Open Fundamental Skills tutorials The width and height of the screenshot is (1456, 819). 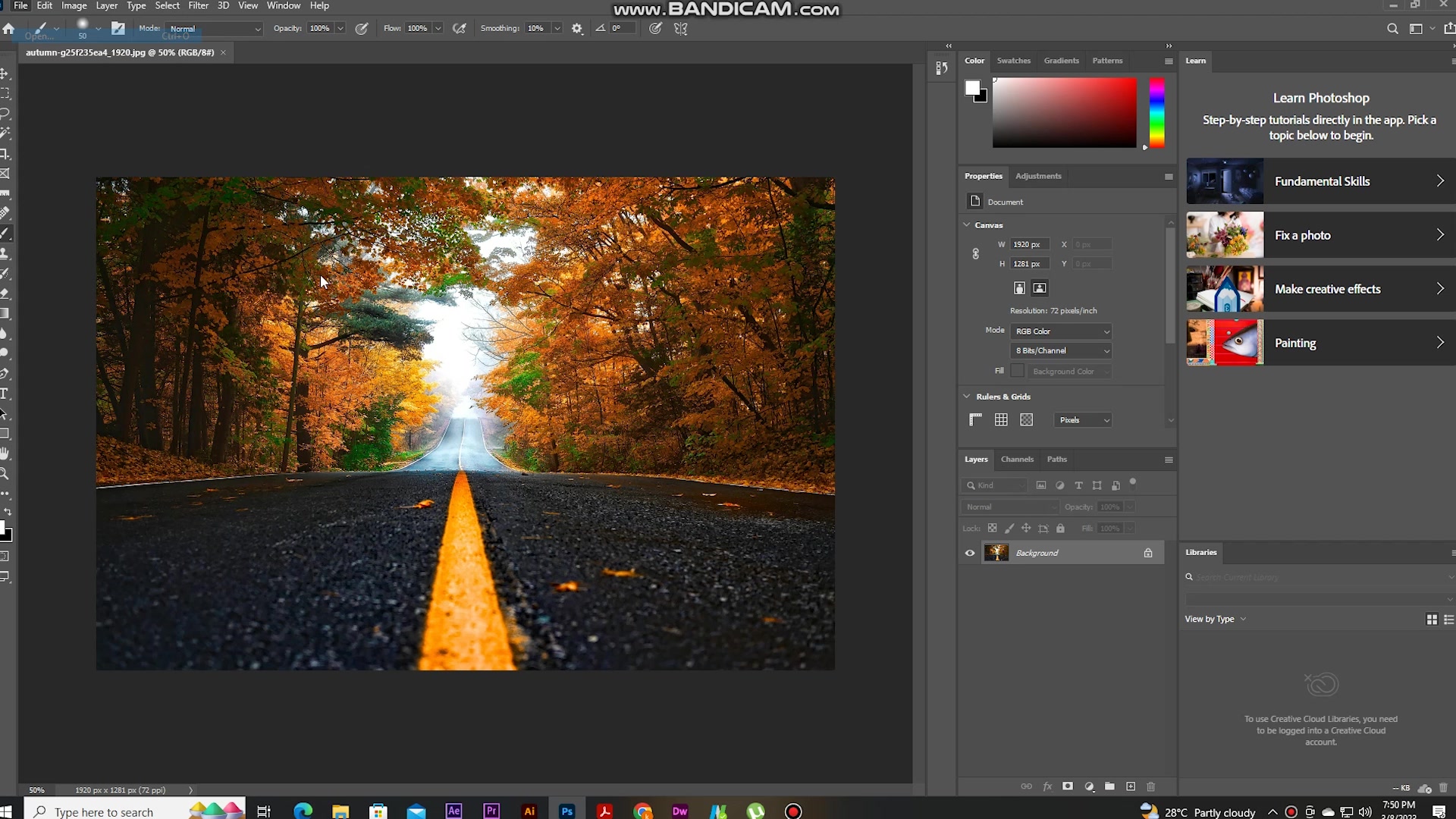pyautogui.click(x=1321, y=181)
